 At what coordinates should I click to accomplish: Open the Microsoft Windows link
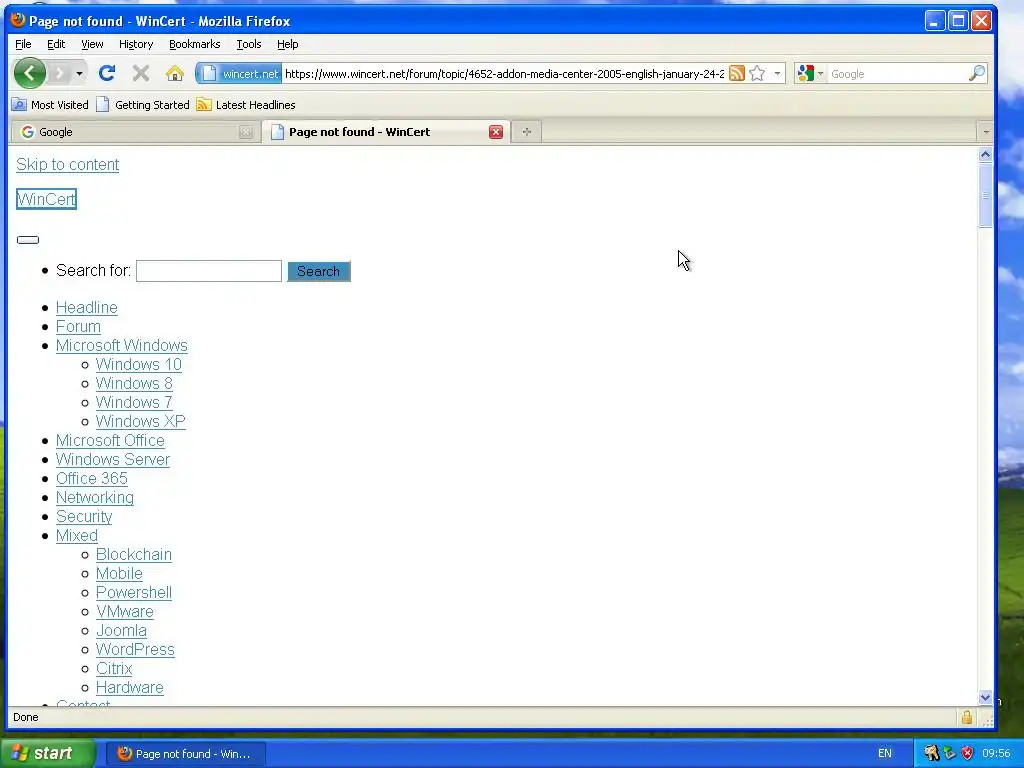pos(121,345)
